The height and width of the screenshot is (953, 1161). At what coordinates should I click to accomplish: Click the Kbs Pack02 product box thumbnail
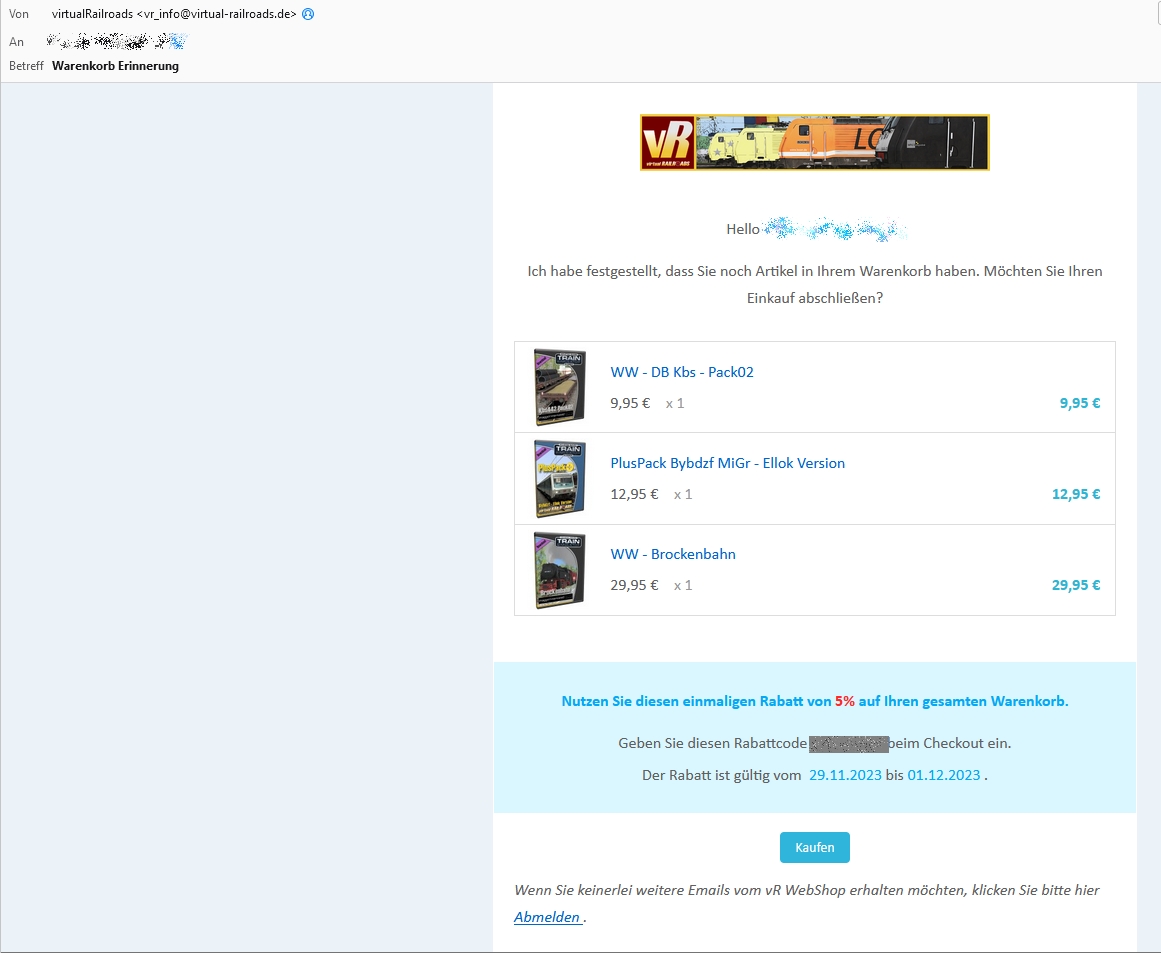tap(560, 387)
